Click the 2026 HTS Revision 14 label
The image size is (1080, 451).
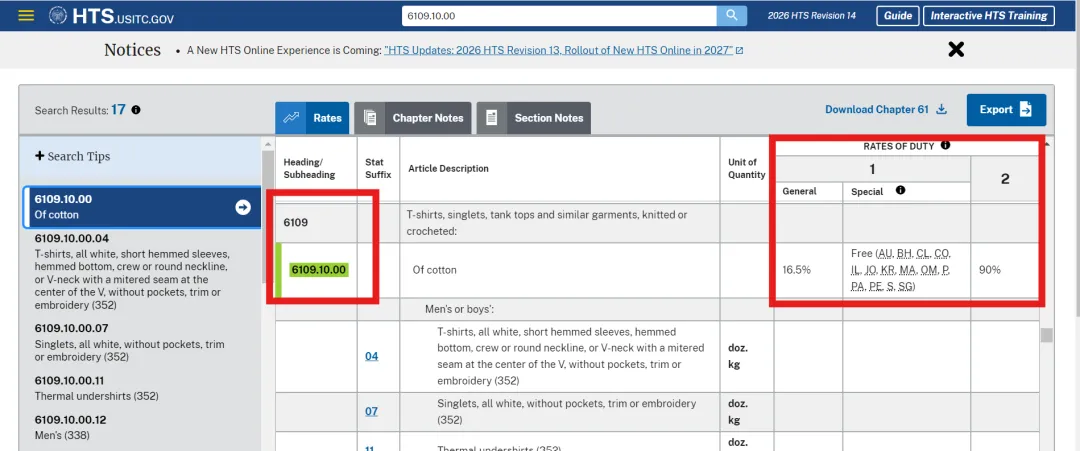point(812,15)
